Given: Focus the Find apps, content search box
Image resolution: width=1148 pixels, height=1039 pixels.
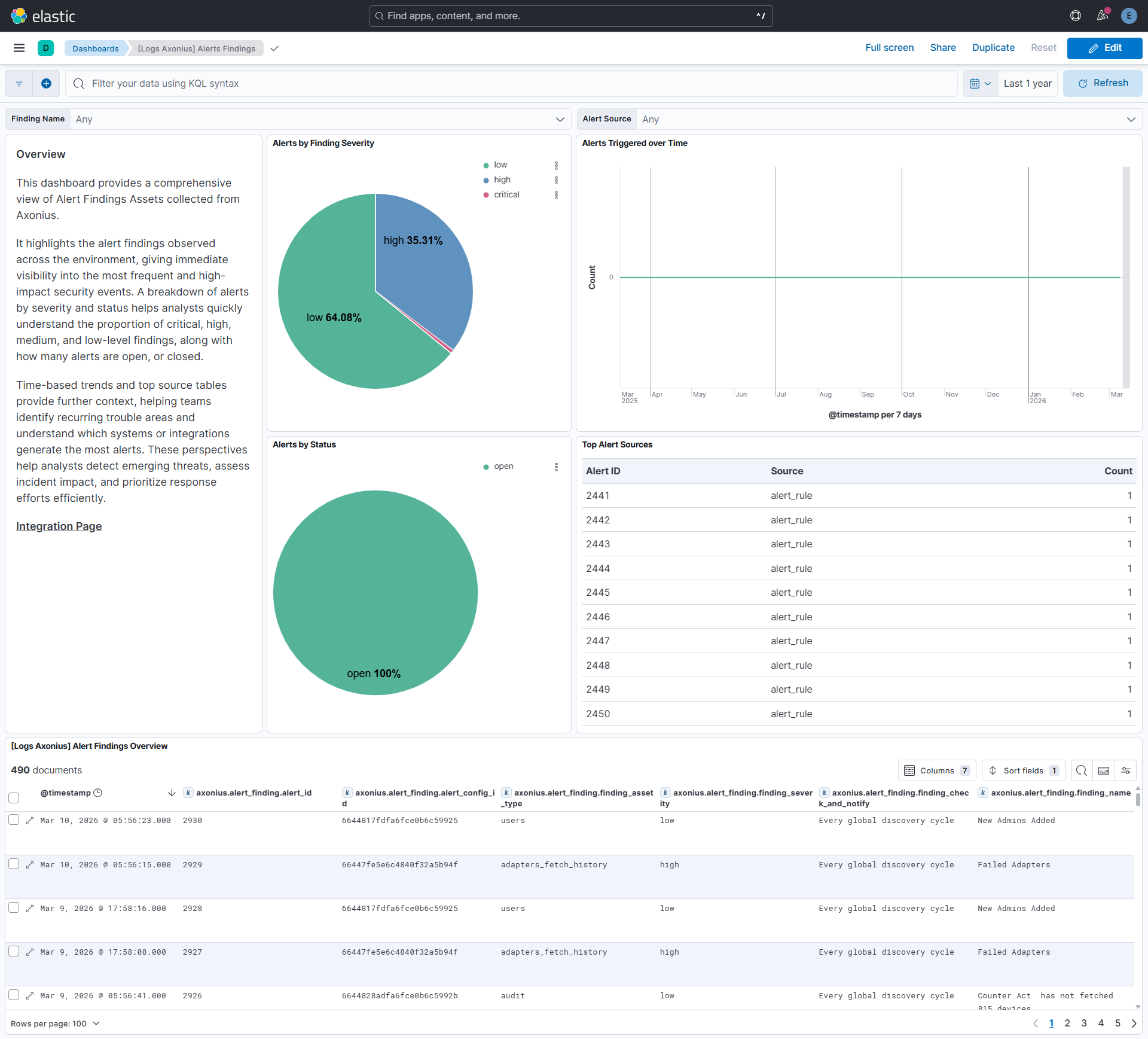Looking at the screenshot, I should pyautogui.click(x=571, y=16).
